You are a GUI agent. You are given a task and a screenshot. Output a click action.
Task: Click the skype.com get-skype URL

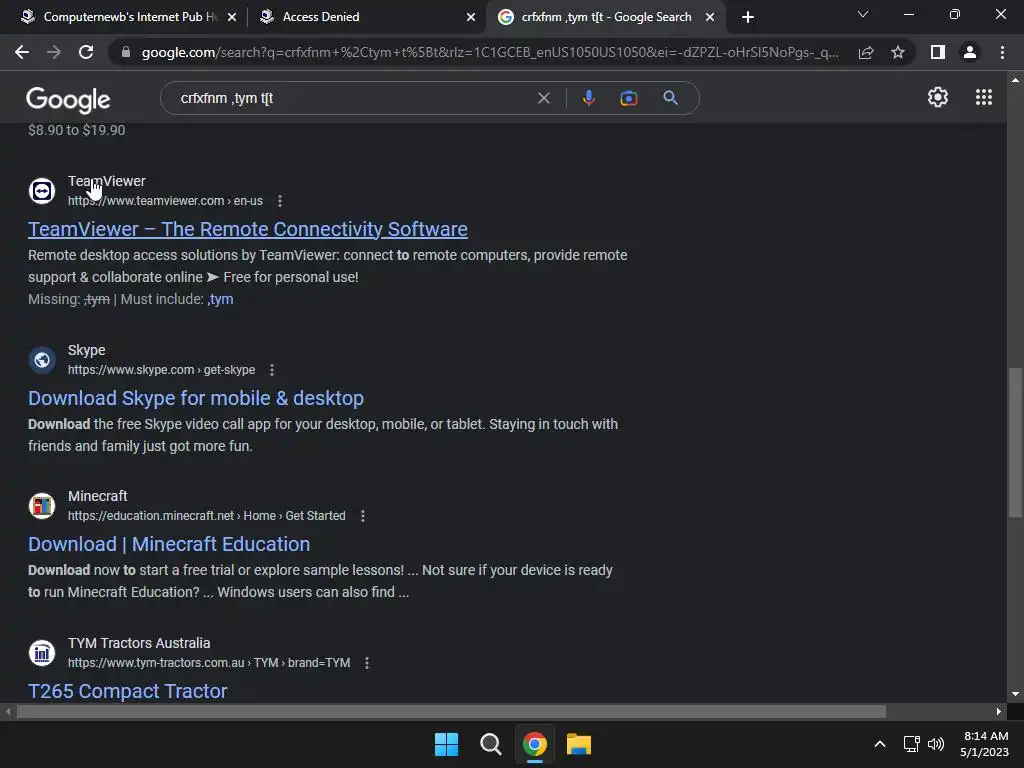coord(161,370)
